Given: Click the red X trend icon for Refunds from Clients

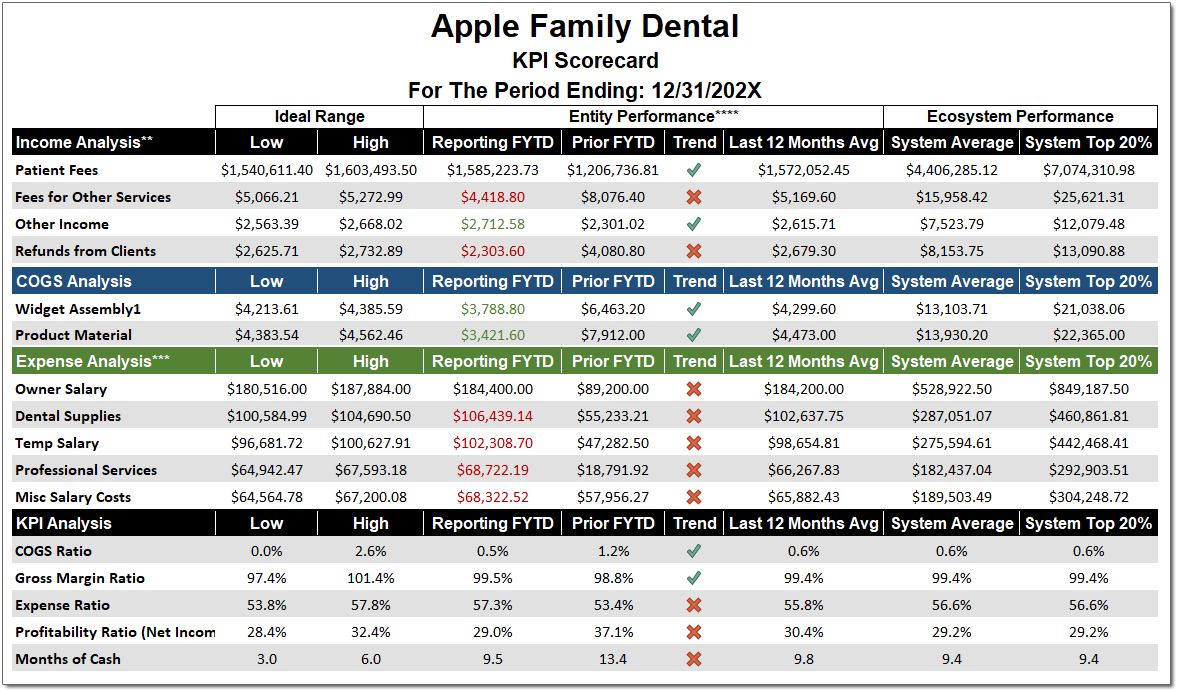Looking at the screenshot, I should [694, 251].
